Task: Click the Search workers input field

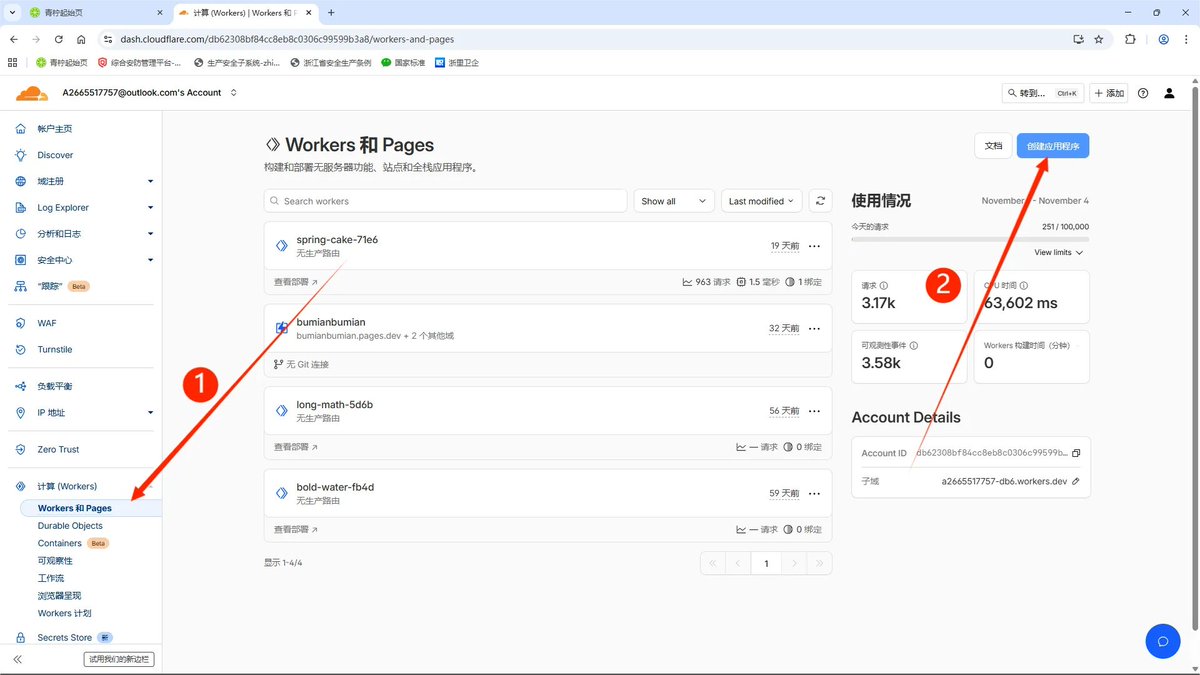Action: tap(445, 201)
